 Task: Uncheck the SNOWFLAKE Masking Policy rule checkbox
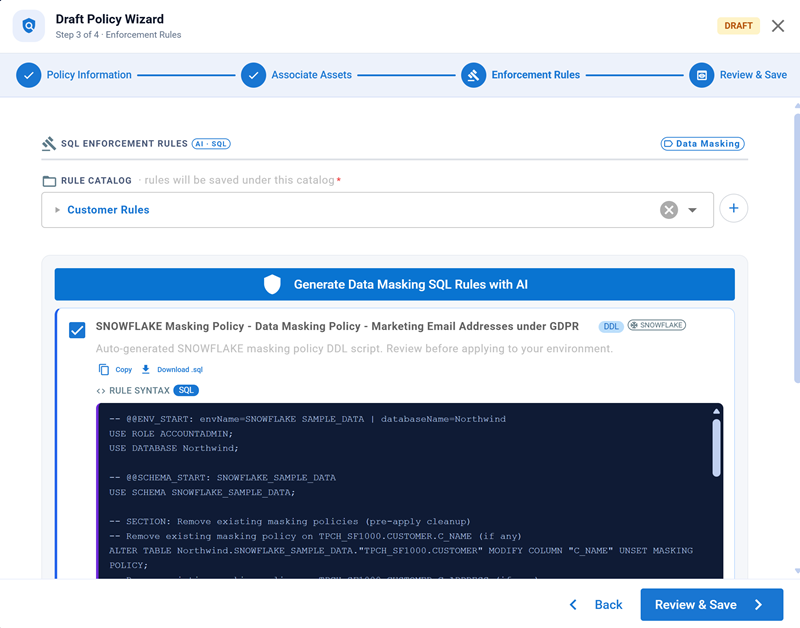(77, 330)
